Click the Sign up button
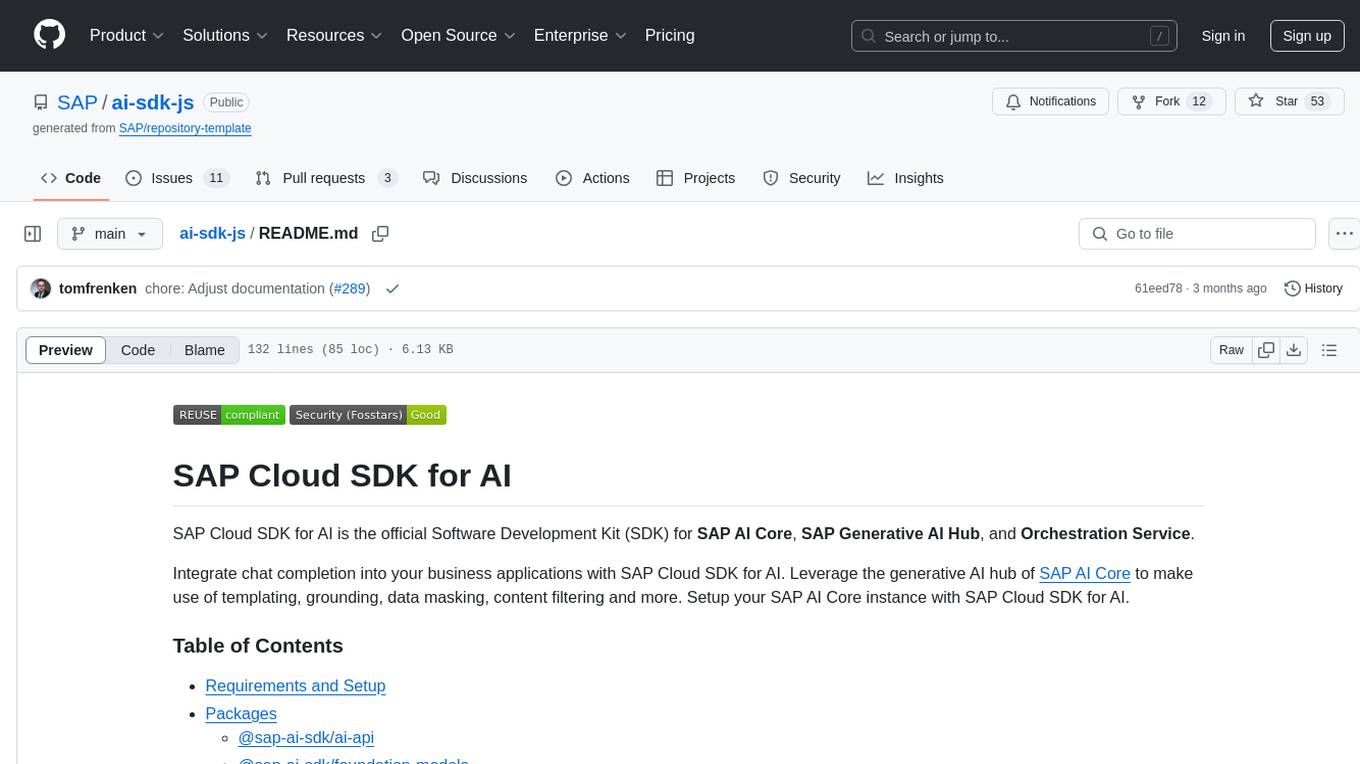Image resolution: width=1360 pixels, height=764 pixels. pos(1307,36)
